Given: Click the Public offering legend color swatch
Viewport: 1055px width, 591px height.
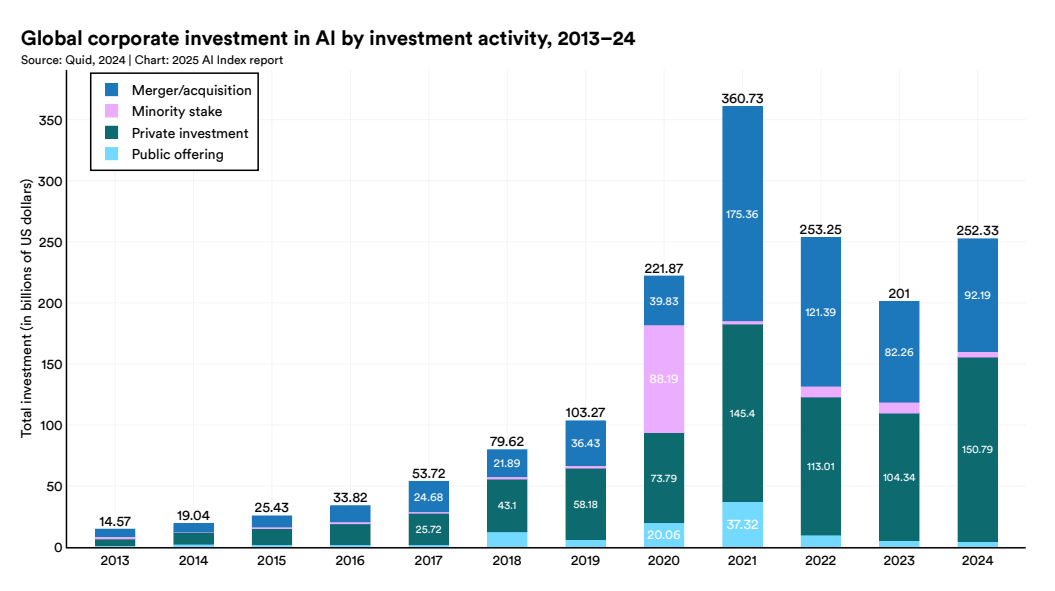Looking at the screenshot, I should 112,154.
